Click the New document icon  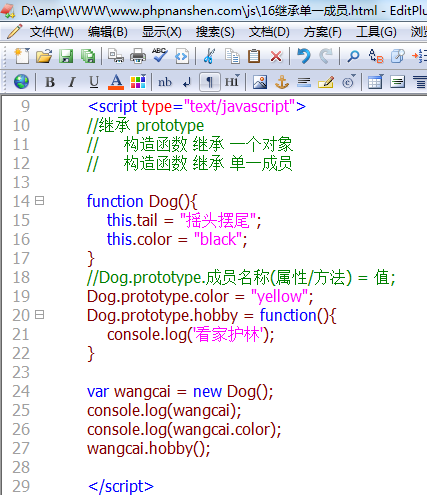coord(22,56)
